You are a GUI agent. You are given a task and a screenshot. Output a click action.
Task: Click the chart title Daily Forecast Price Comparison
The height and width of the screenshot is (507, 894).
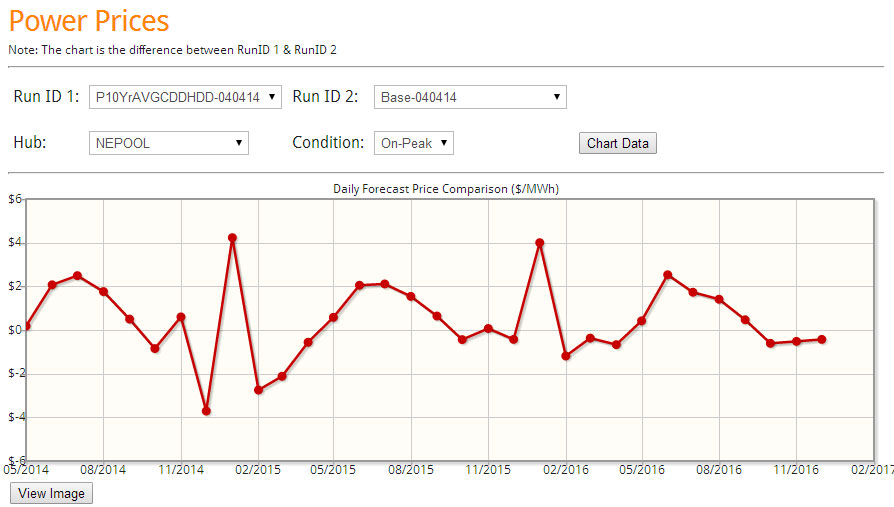click(x=446, y=189)
